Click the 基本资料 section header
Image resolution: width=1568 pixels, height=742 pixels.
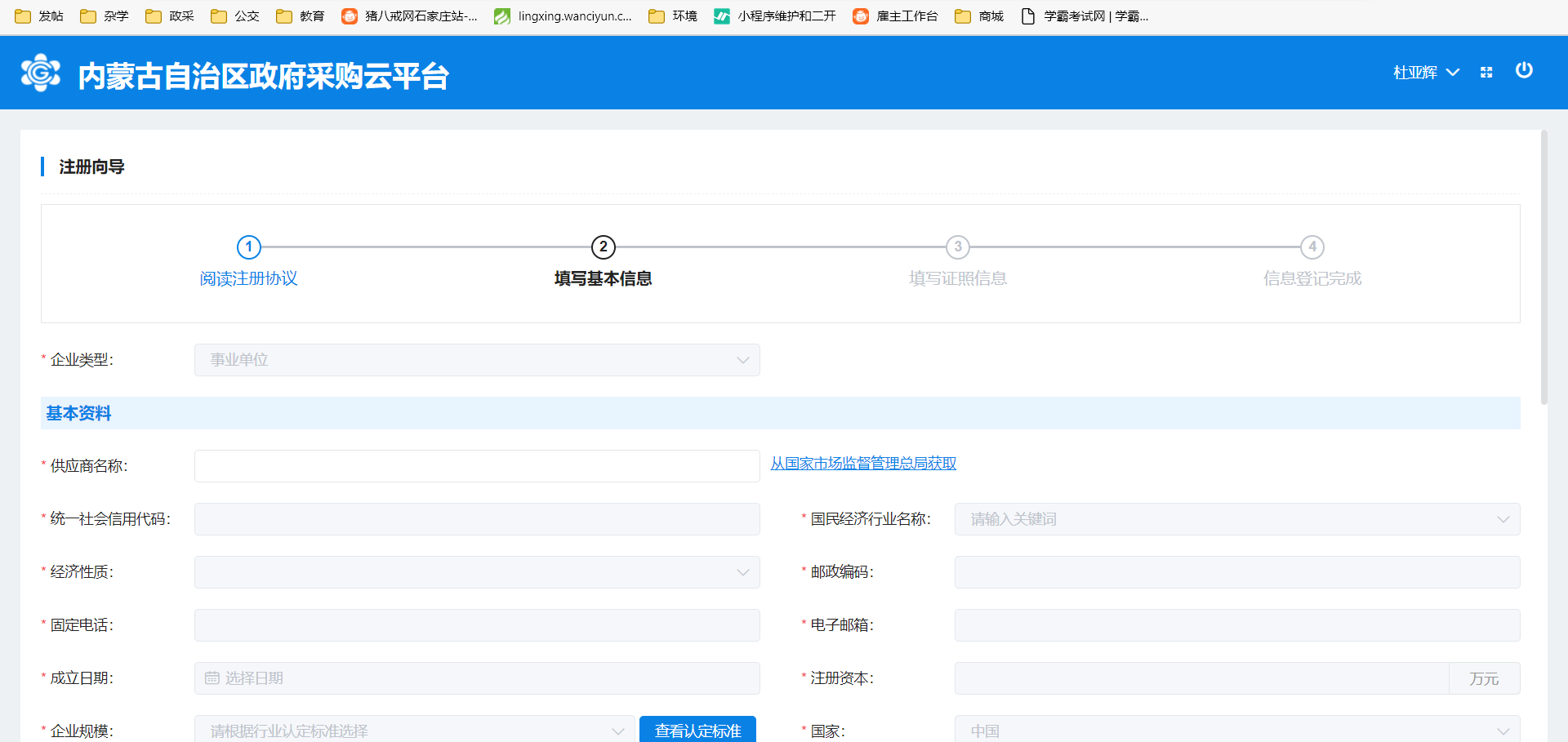780,413
